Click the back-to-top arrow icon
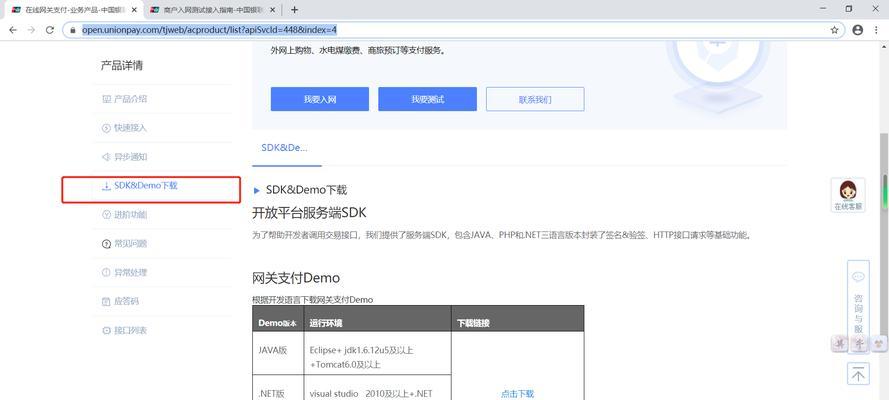Screen dimensions: 889x400 (x=858, y=373)
